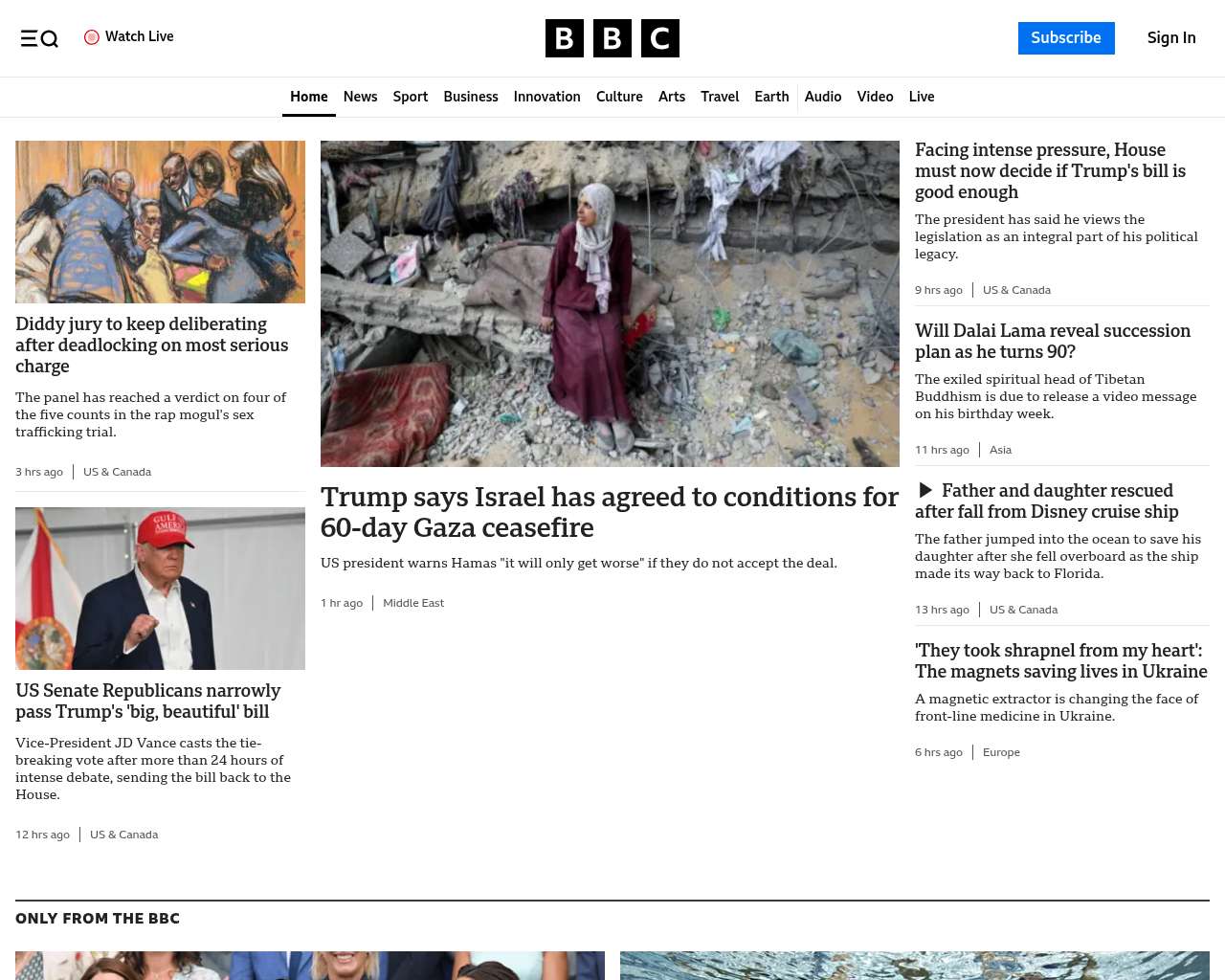
Task: Click Sign In
Action: click(1171, 38)
